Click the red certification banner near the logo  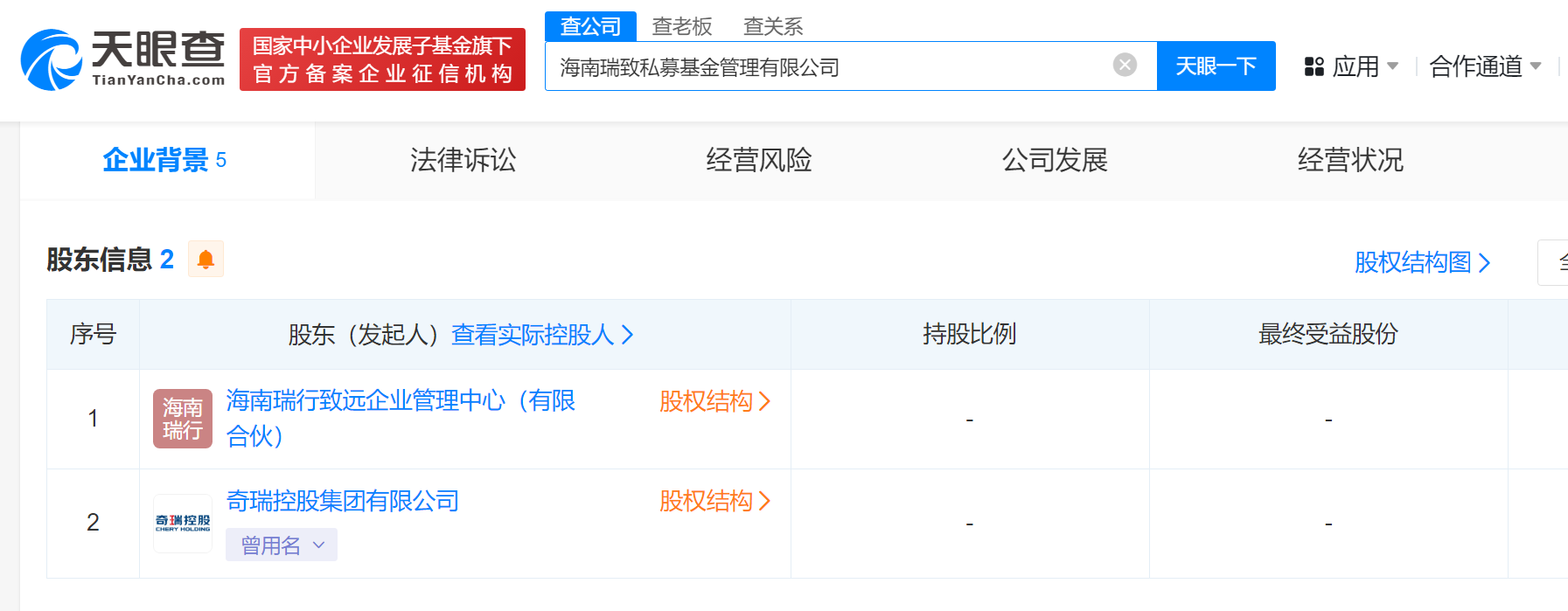(382, 59)
